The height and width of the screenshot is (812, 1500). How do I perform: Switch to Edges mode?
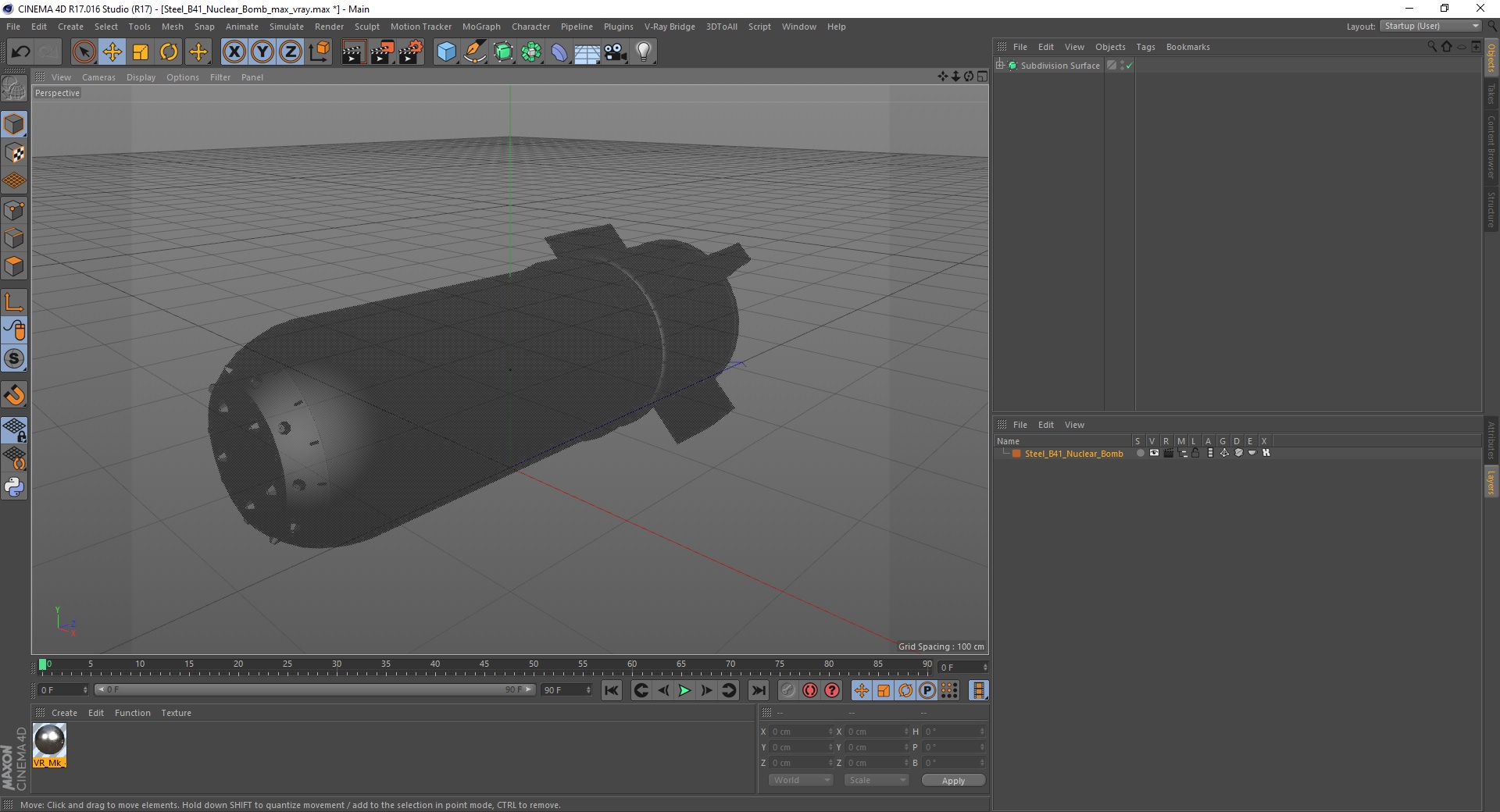(x=14, y=238)
